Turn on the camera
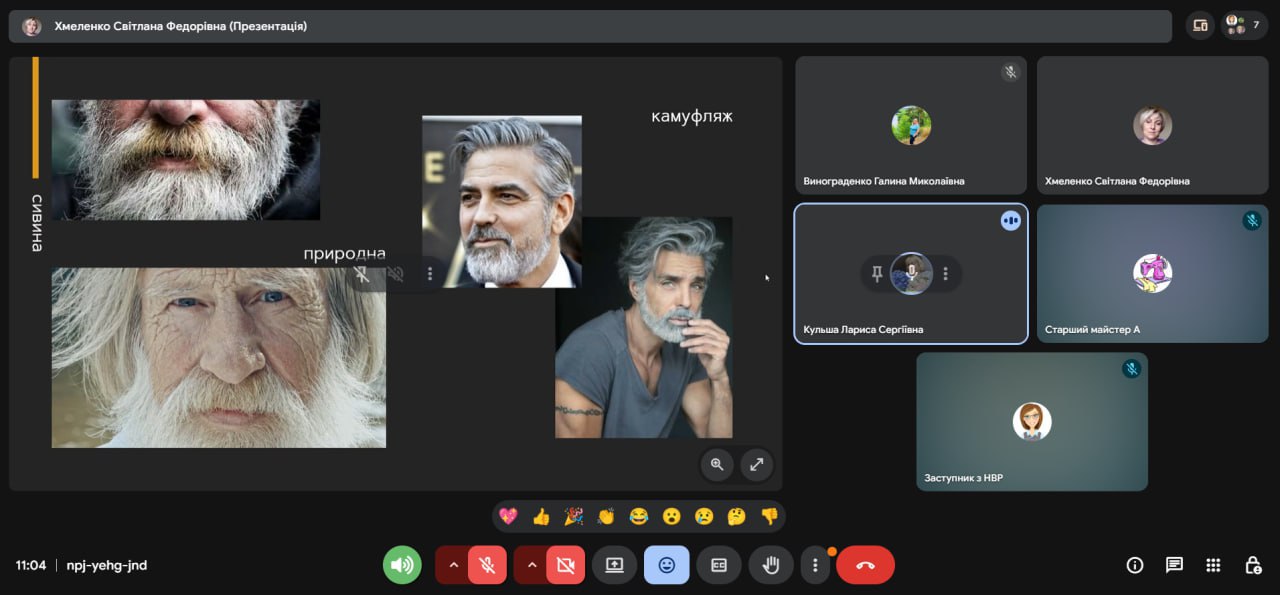The width and height of the screenshot is (1280, 595). pyautogui.click(x=565, y=565)
